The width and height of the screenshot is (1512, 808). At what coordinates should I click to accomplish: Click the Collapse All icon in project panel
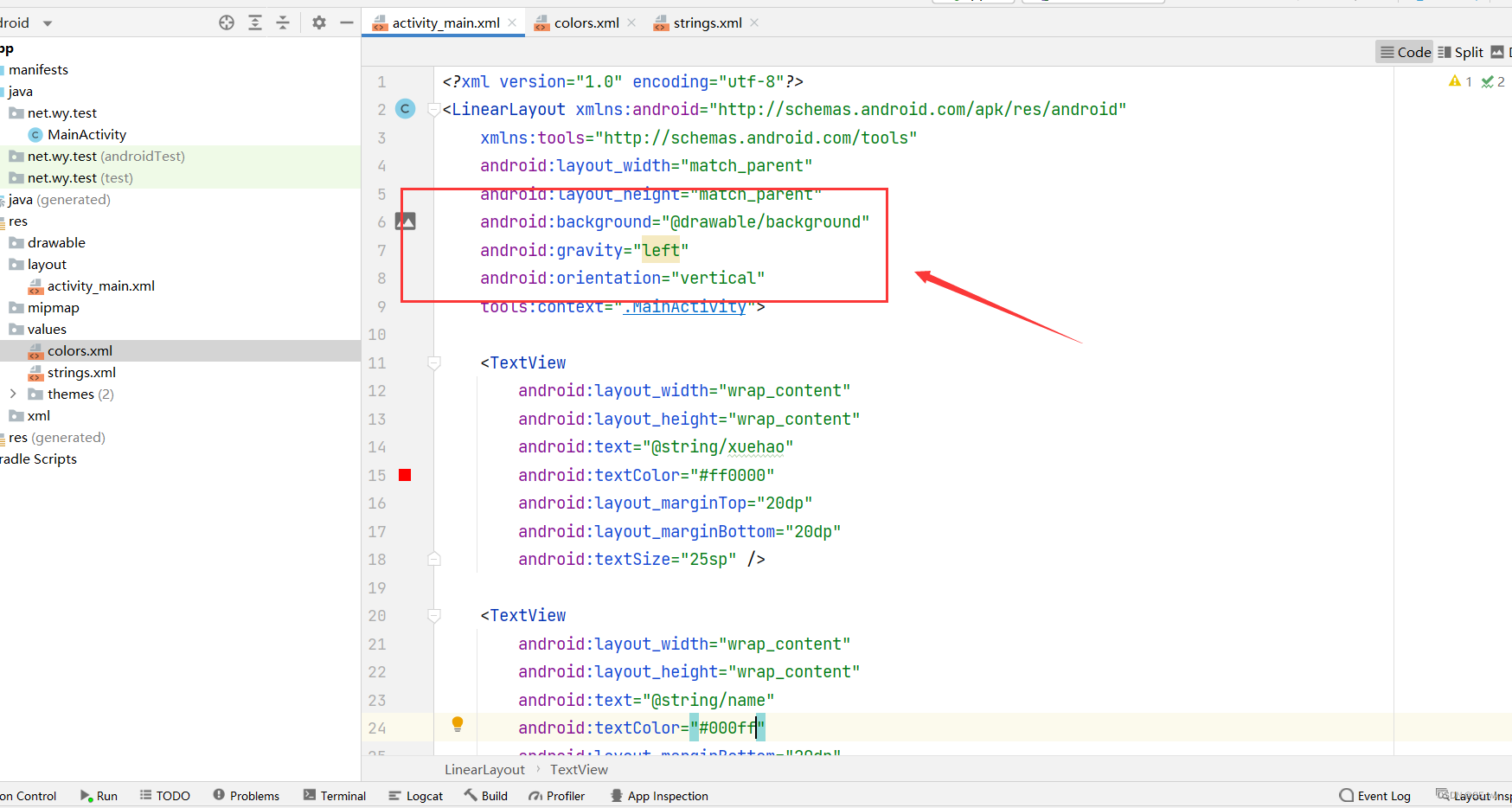[x=283, y=22]
